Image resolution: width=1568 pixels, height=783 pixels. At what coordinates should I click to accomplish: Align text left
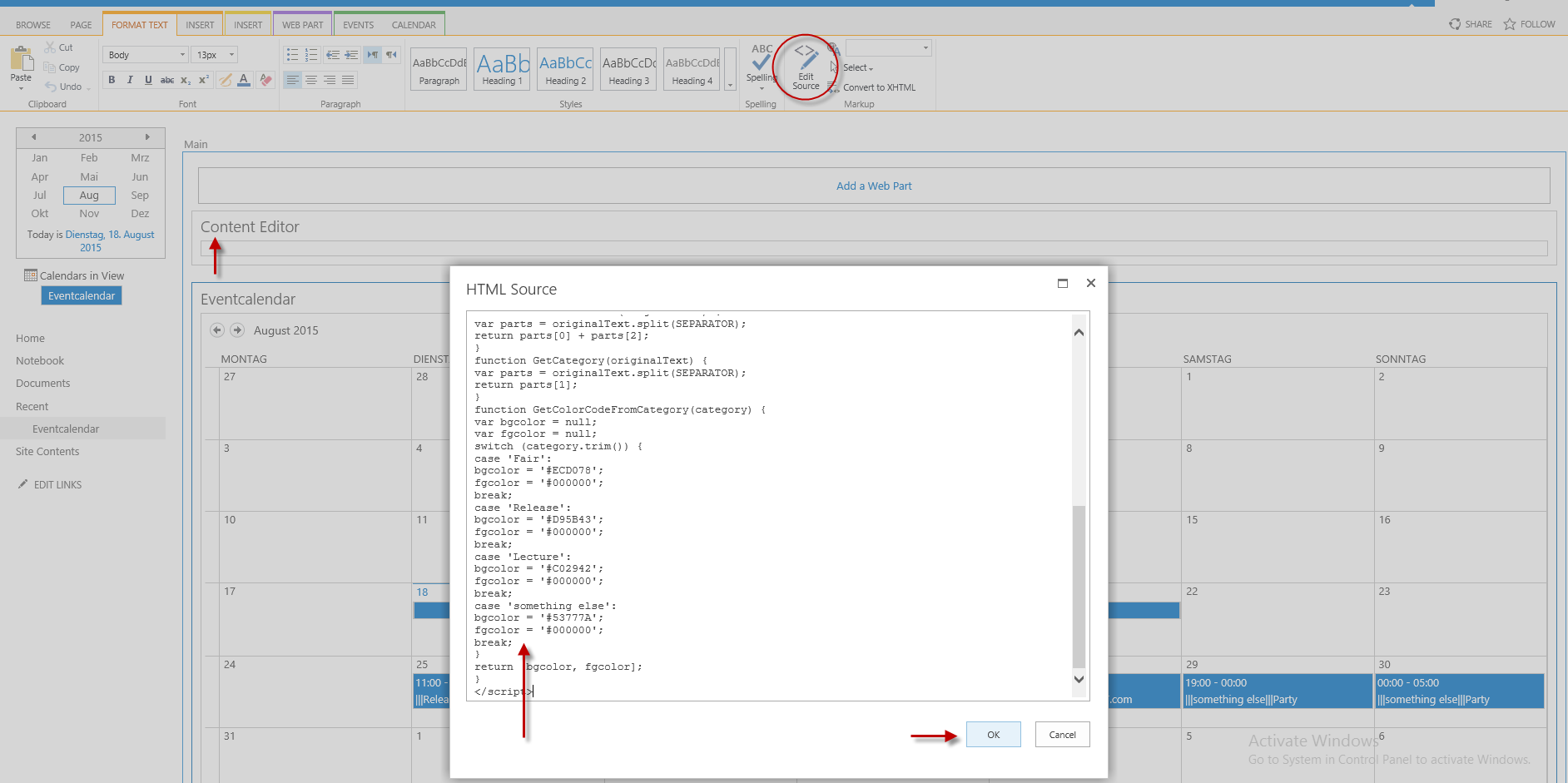tap(292, 80)
